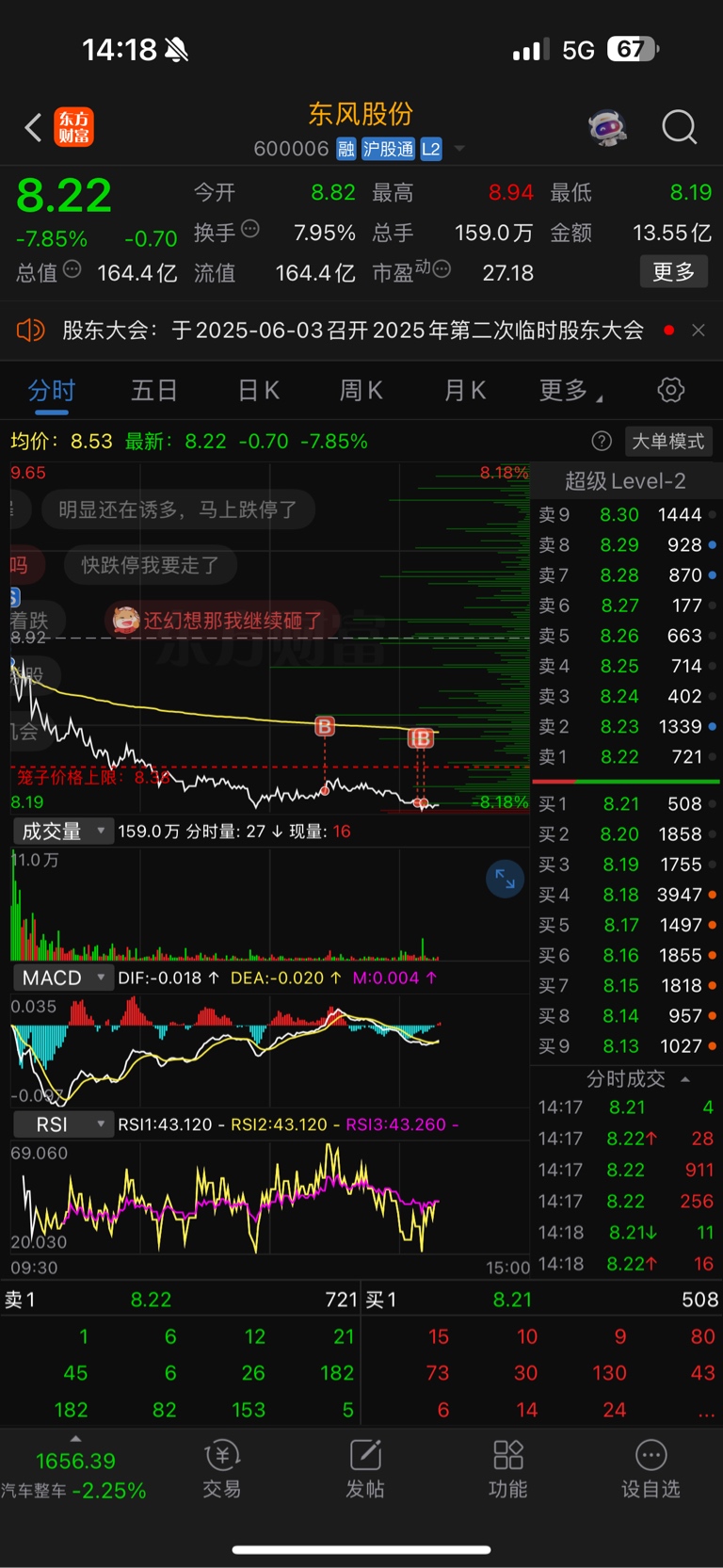
Task: Tap the 超级Level-2 header
Action: pyautogui.click(x=625, y=481)
